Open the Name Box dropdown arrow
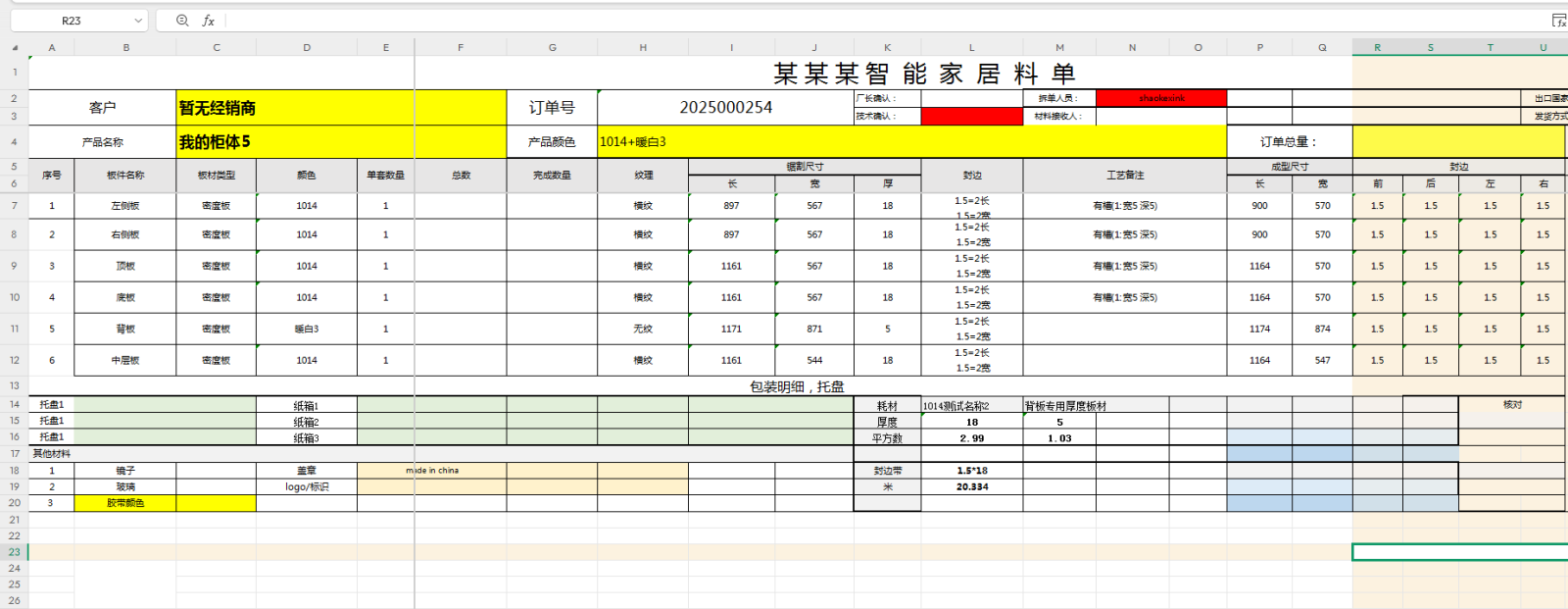Viewport: 1568px width, 609px height. coord(138,21)
